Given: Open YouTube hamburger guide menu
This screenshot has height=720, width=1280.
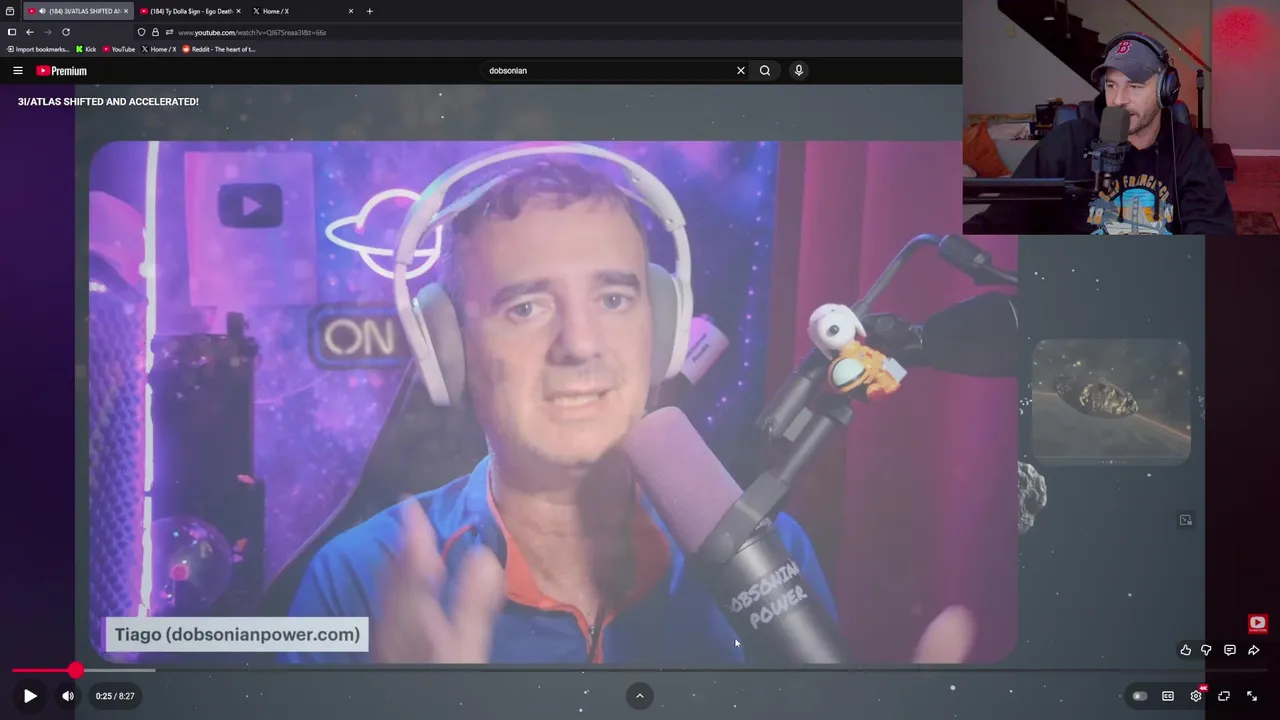Looking at the screenshot, I should tap(17, 71).
